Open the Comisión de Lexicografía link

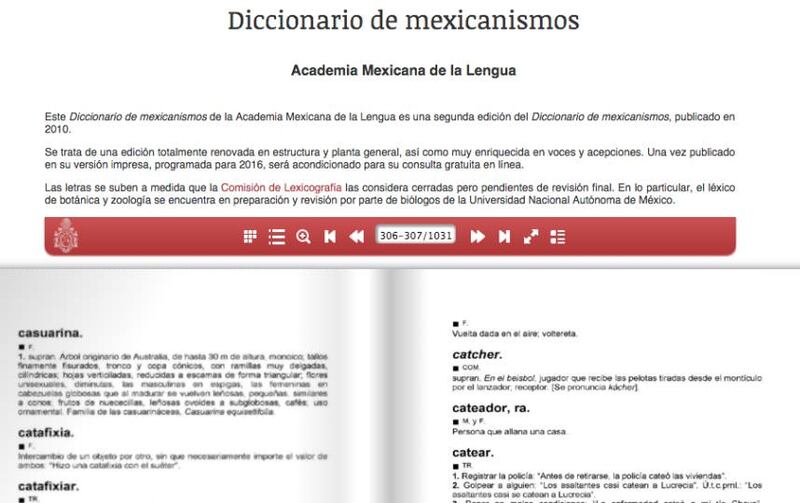tap(281, 188)
